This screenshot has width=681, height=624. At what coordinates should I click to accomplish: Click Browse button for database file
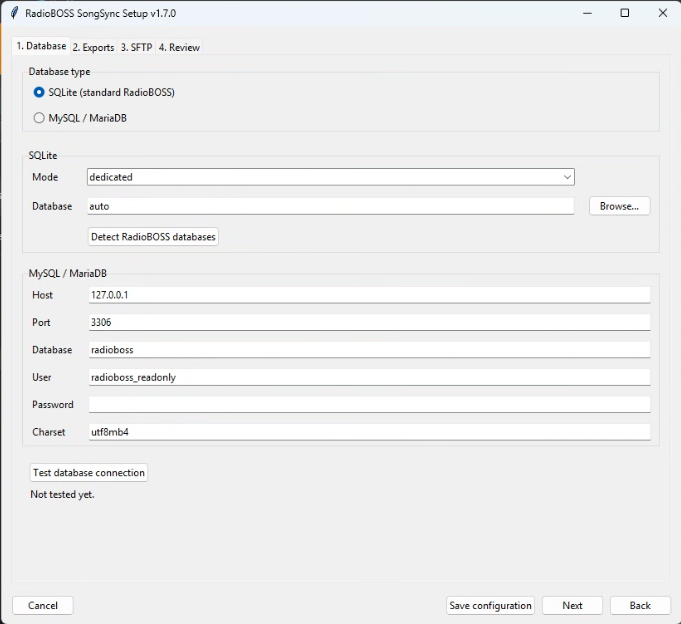619,206
